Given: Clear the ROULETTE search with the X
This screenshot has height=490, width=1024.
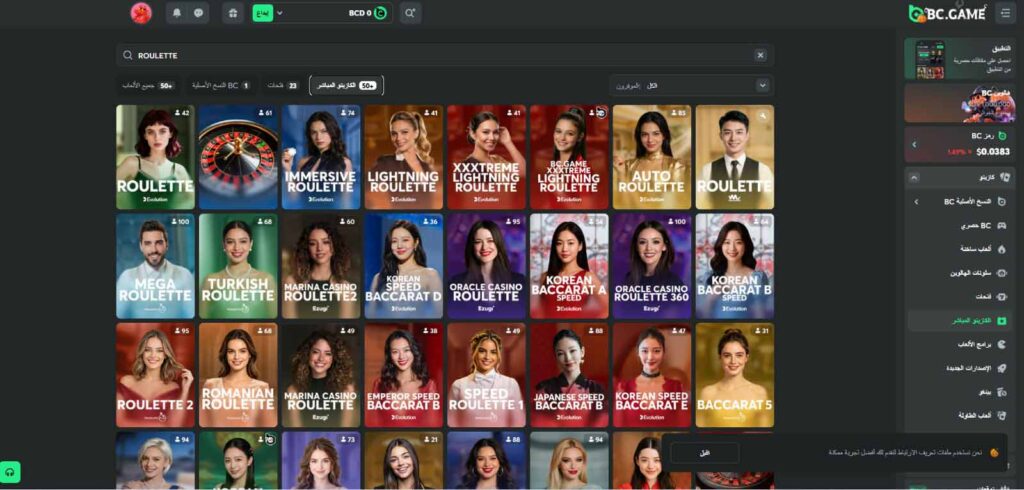Looking at the screenshot, I should pos(760,56).
